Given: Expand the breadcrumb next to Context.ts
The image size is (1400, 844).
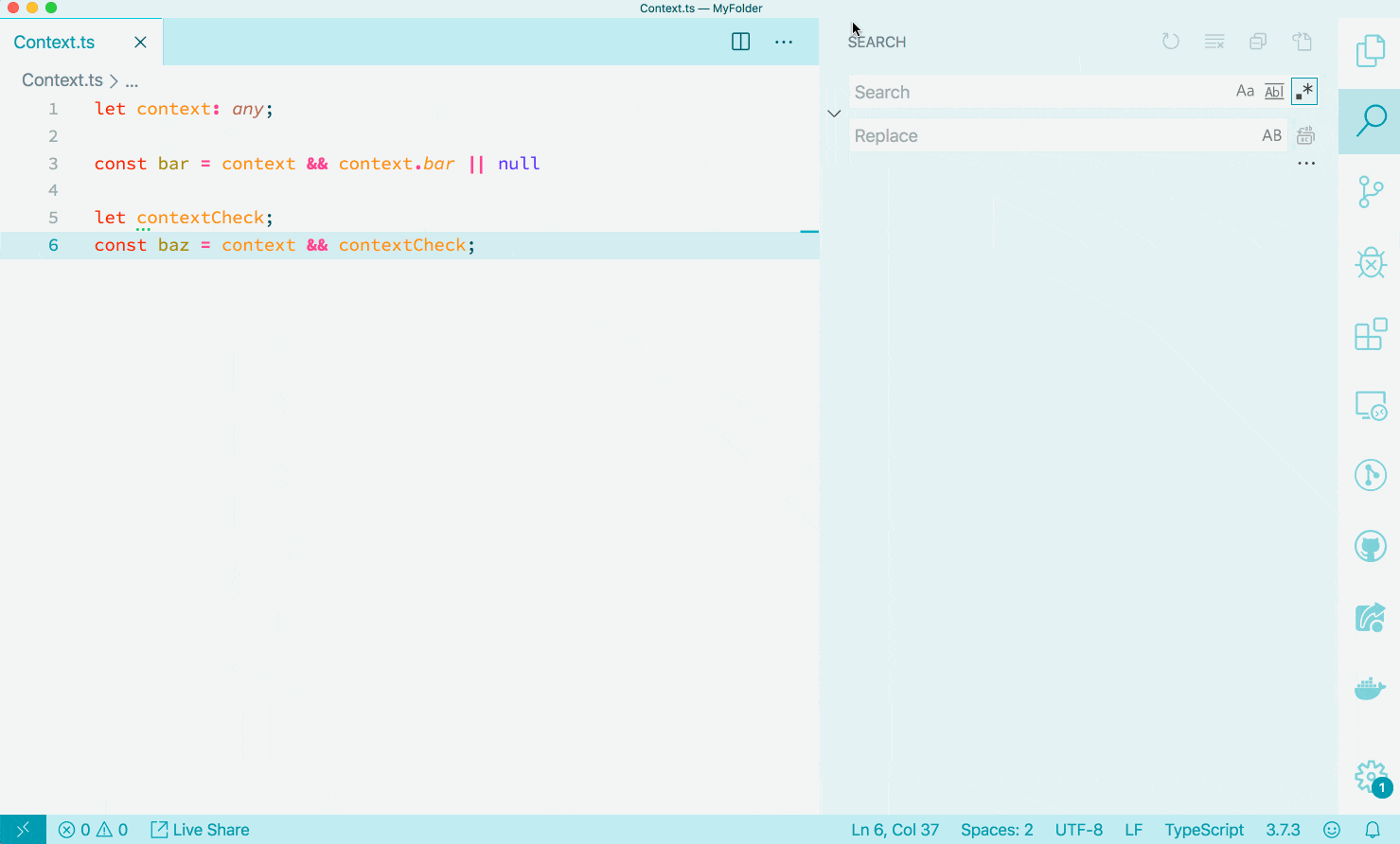Looking at the screenshot, I should (x=133, y=80).
